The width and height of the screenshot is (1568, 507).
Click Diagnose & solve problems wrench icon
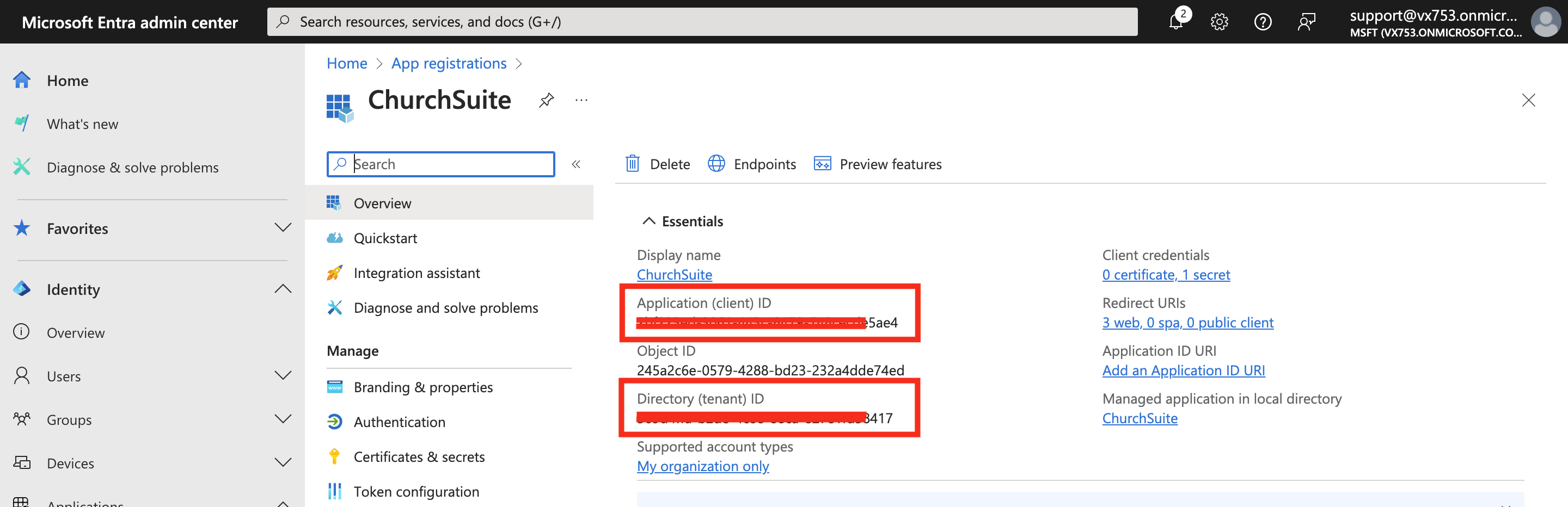22,166
